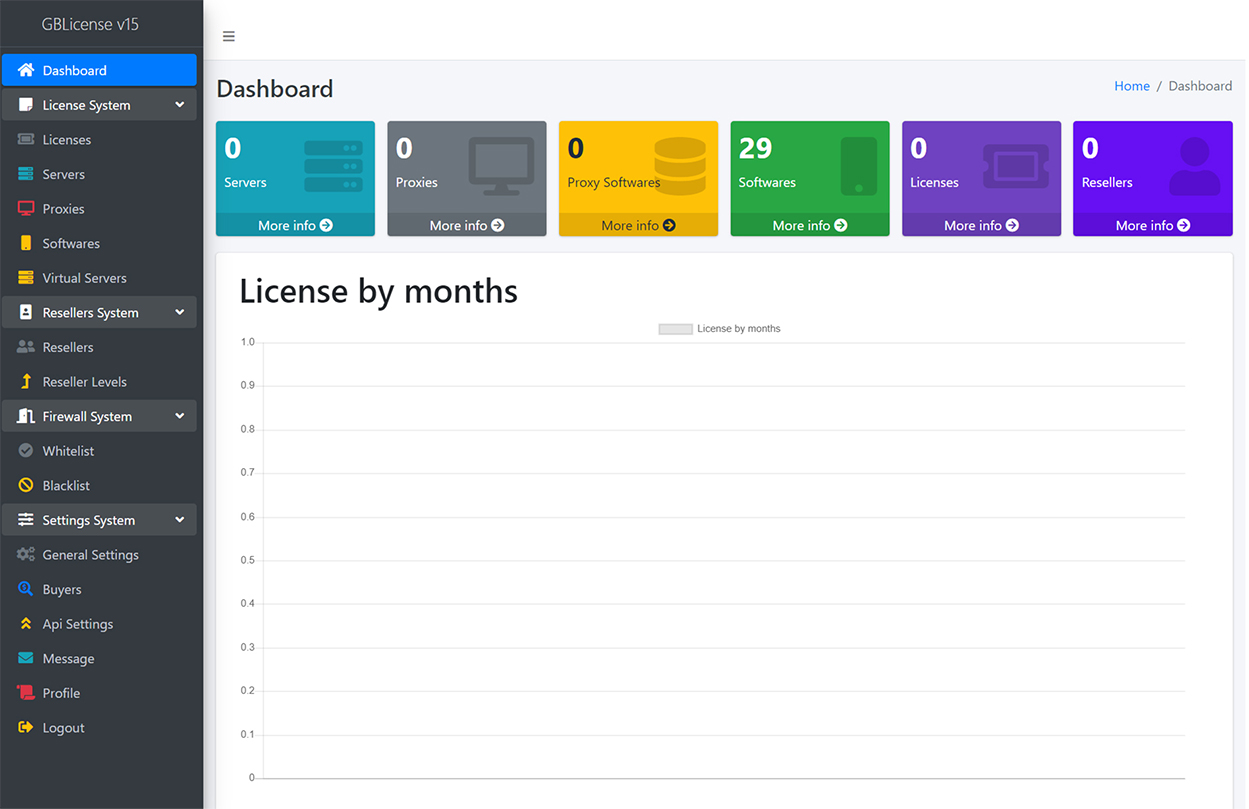Click the Blacklist ban icon
The height and width of the screenshot is (809, 1249).
(26, 486)
